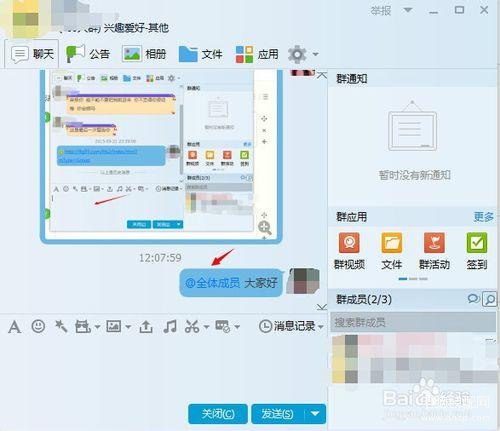Open the 群活动 group activity app
Image resolution: width=500 pixels, height=431 pixels.
tap(434, 251)
